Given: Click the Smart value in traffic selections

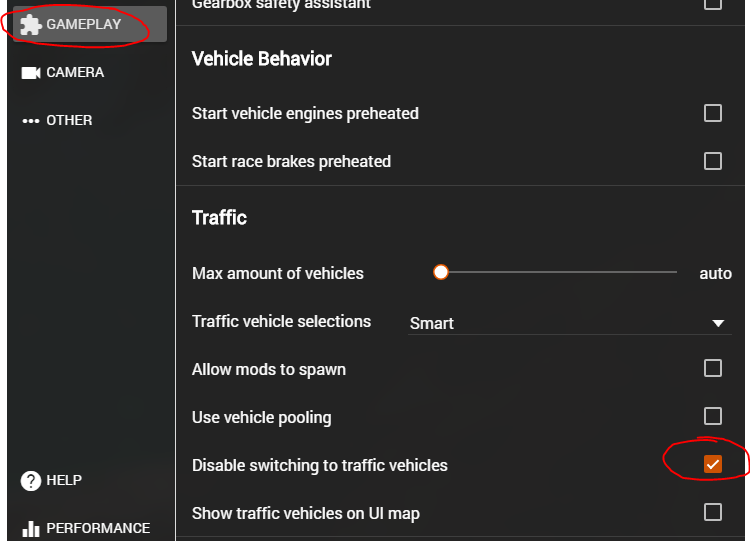Looking at the screenshot, I should pyautogui.click(x=431, y=323).
